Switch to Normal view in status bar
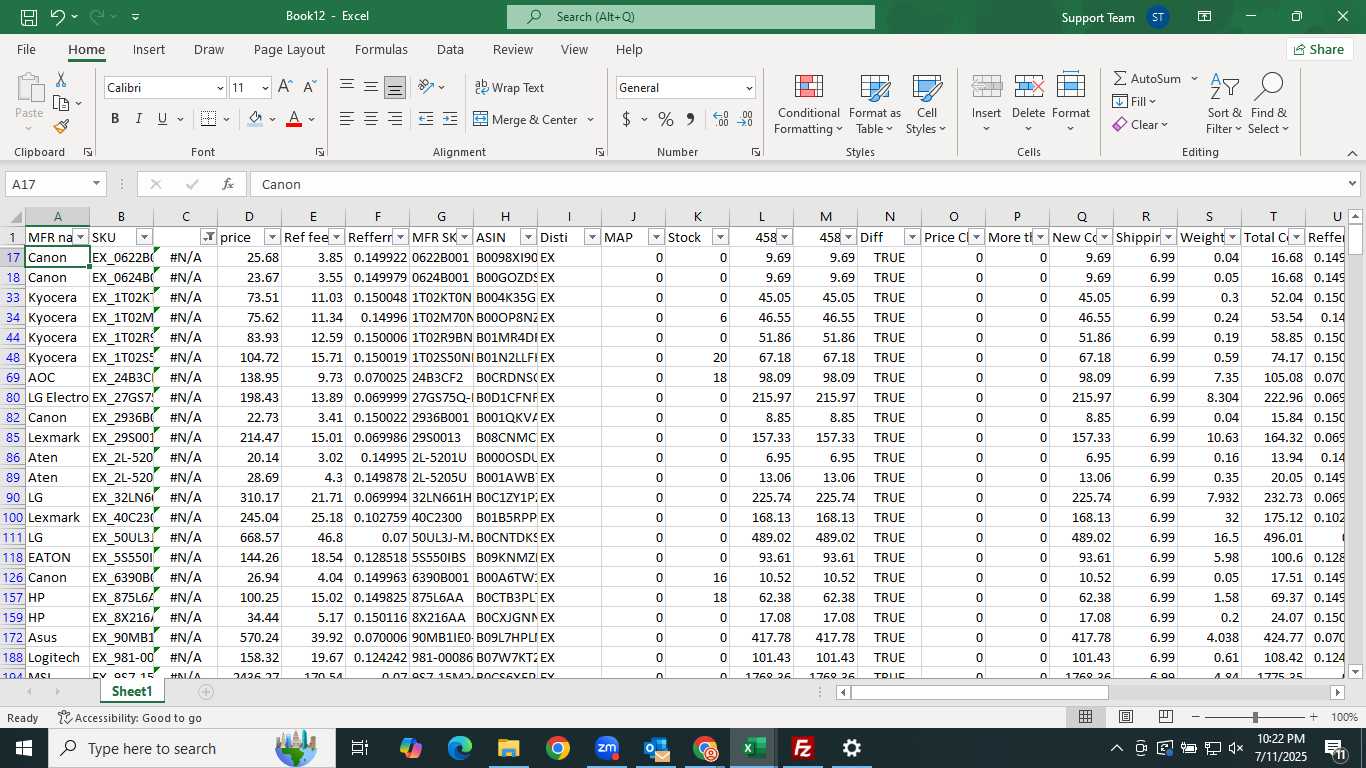 (x=1085, y=717)
